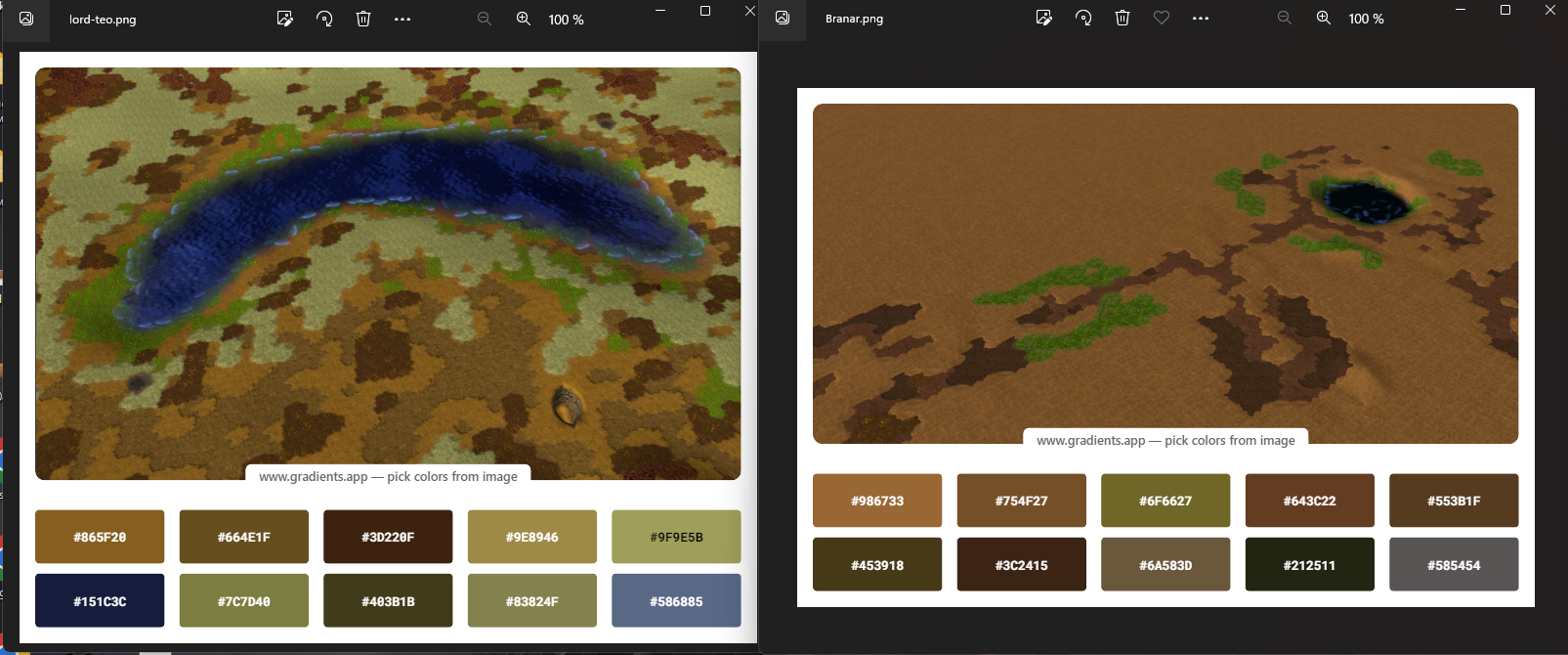Delete the Branar.png image
This screenshot has width=1568, height=655.
pyautogui.click(x=1123, y=18)
